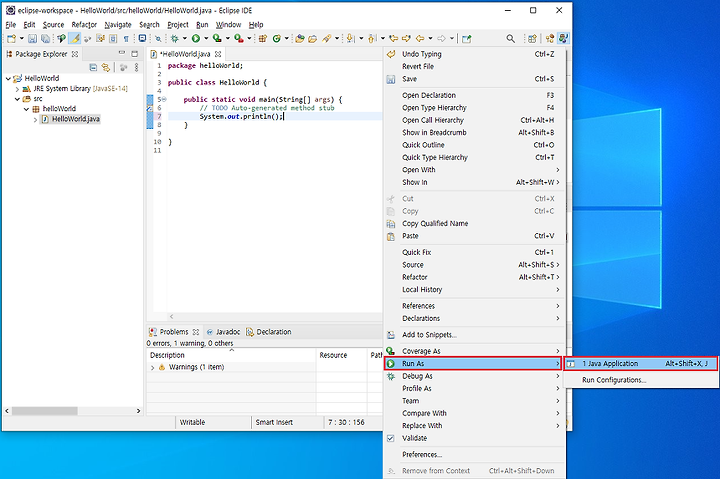720x479 pixels.
Task: Click Undo Typing in context menu
Action: coord(474,54)
